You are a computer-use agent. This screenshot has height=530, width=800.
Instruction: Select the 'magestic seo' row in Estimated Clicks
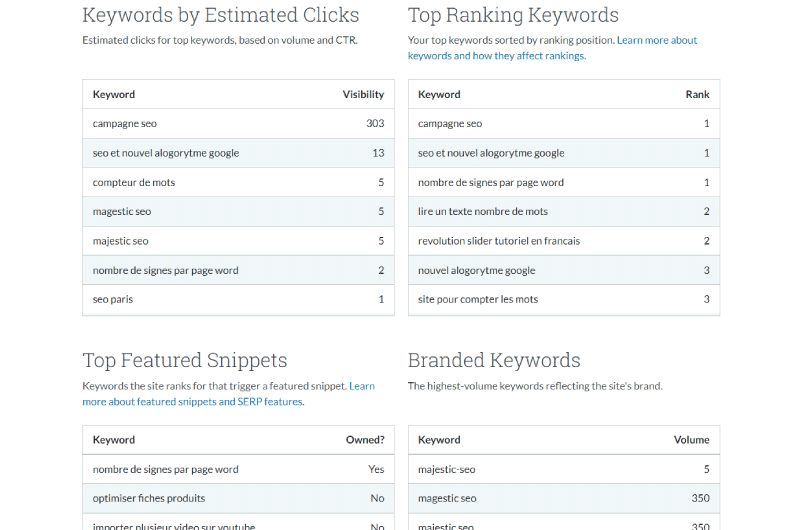click(x=238, y=211)
